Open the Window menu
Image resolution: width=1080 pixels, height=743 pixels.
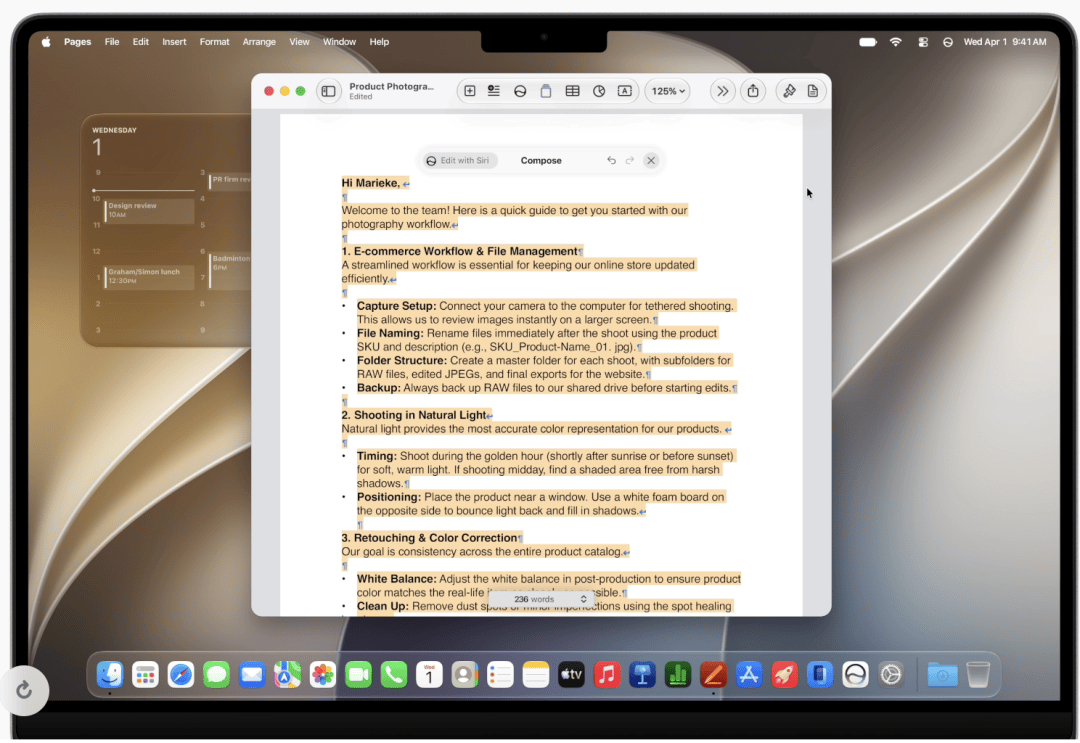(x=340, y=42)
